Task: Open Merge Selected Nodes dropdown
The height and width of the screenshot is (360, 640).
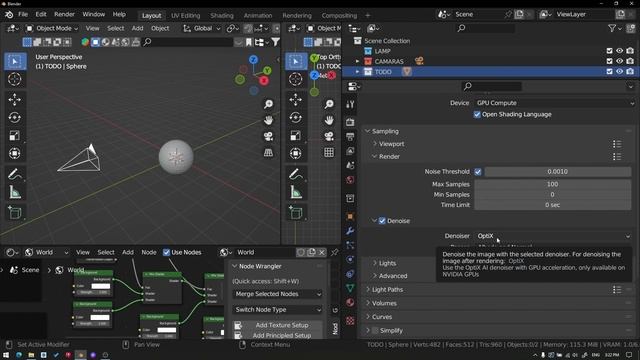Action: pyautogui.click(x=278, y=294)
